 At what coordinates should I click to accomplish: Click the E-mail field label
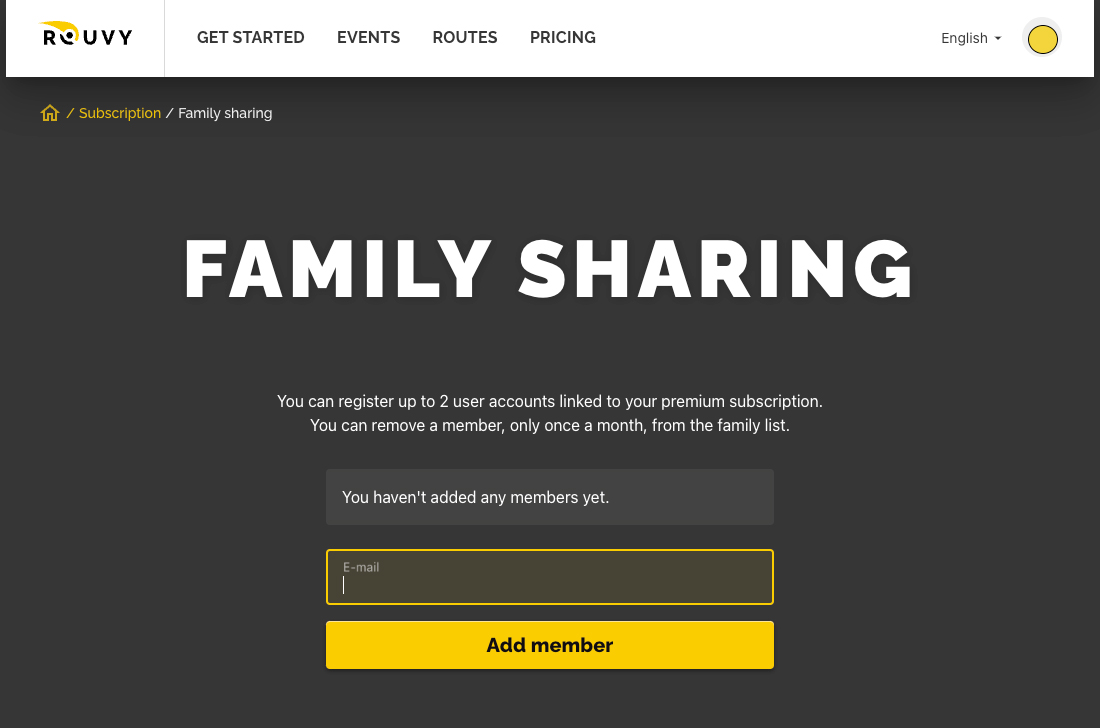361,567
